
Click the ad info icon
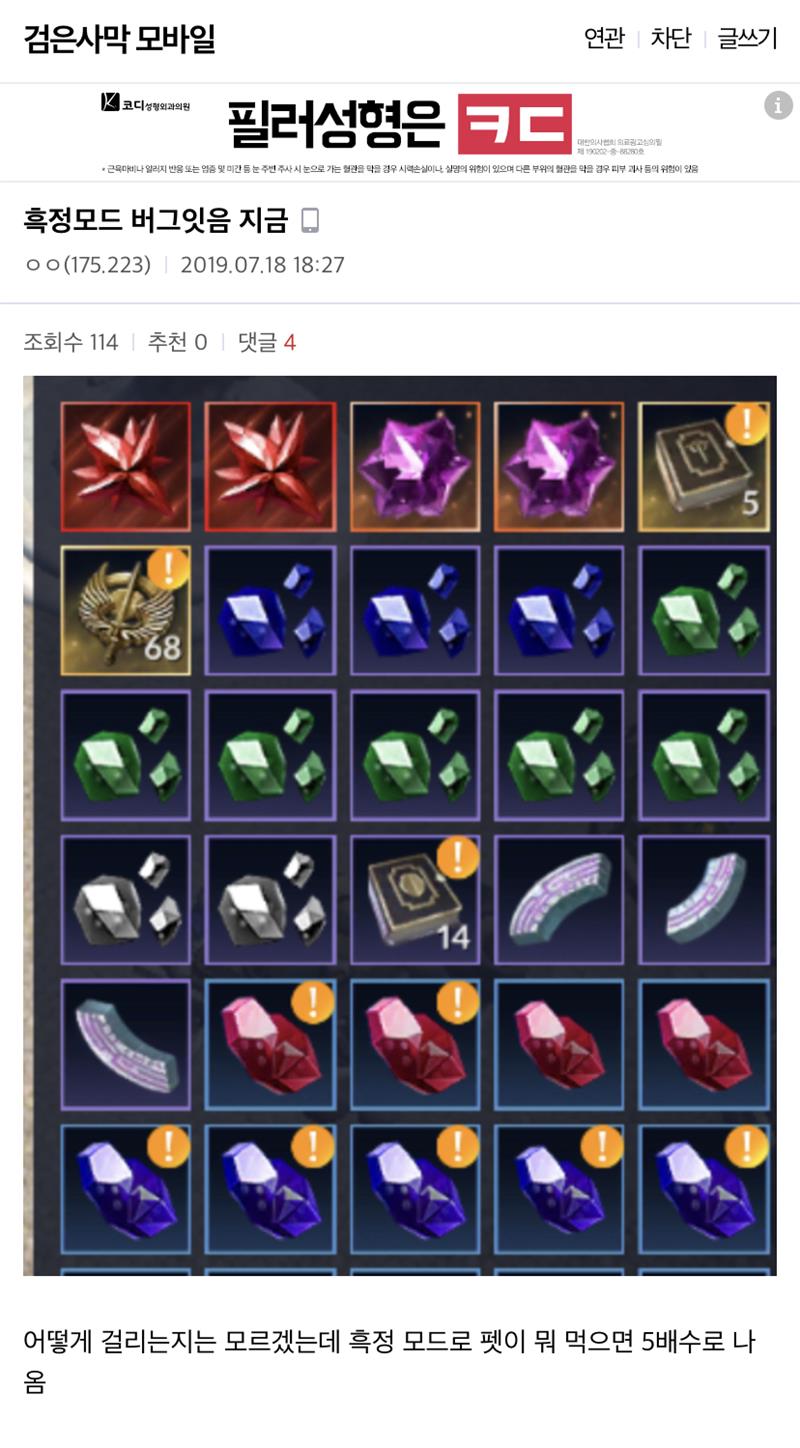(x=778, y=105)
